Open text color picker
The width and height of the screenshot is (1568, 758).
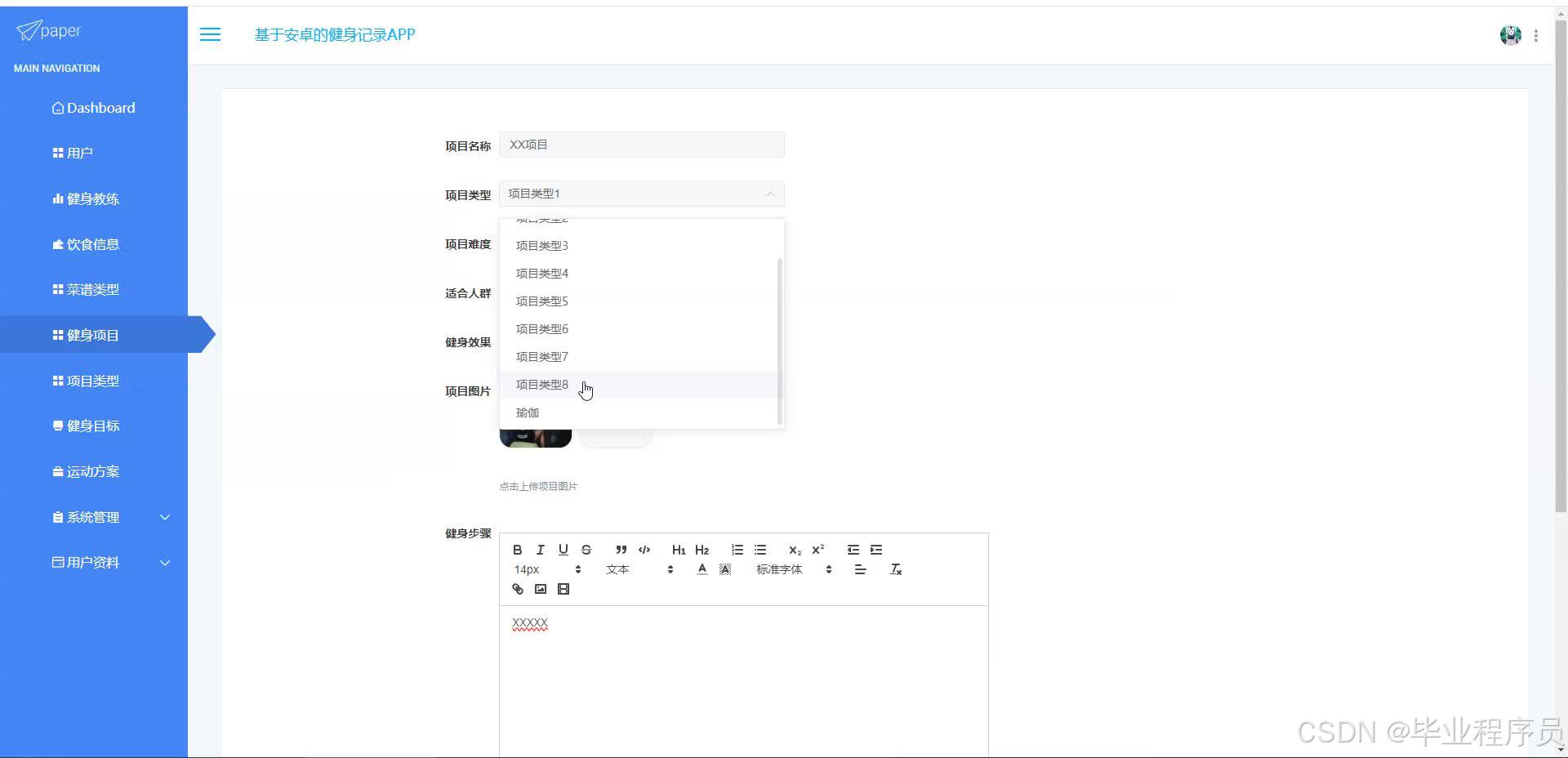click(702, 569)
